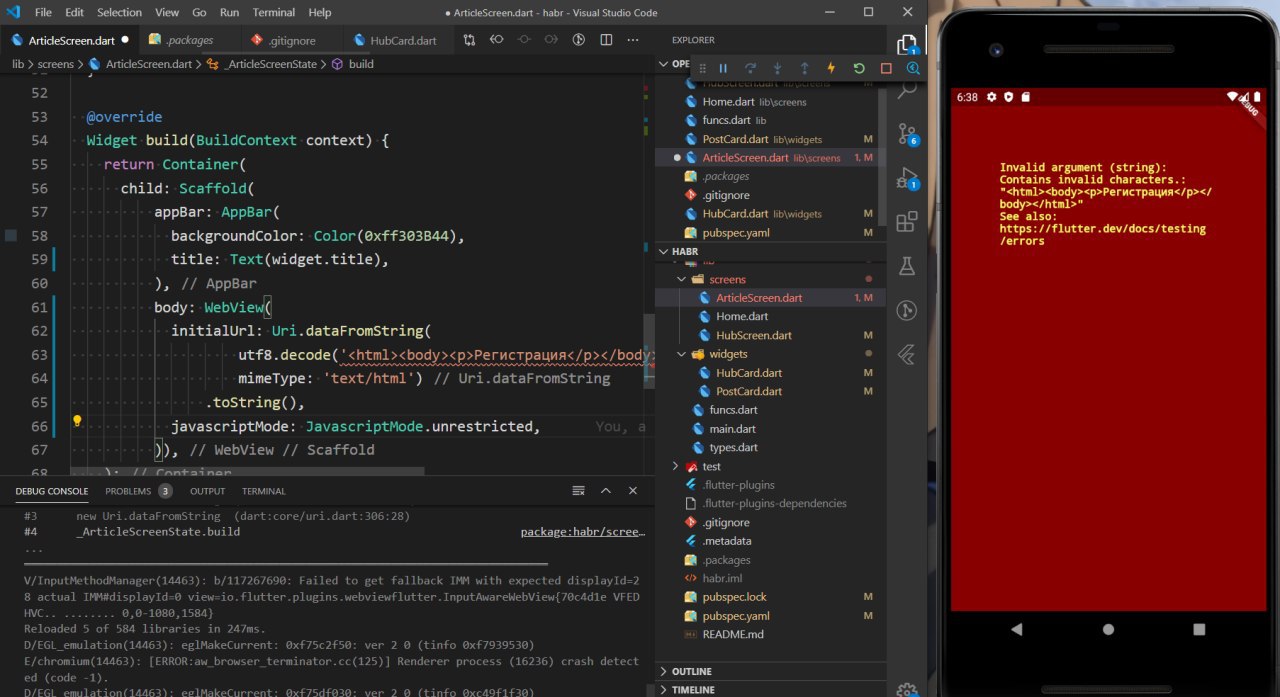The image size is (1280, 697).
Task: Switch to the TERMINAL panel tab
Action: click(264, 491)
